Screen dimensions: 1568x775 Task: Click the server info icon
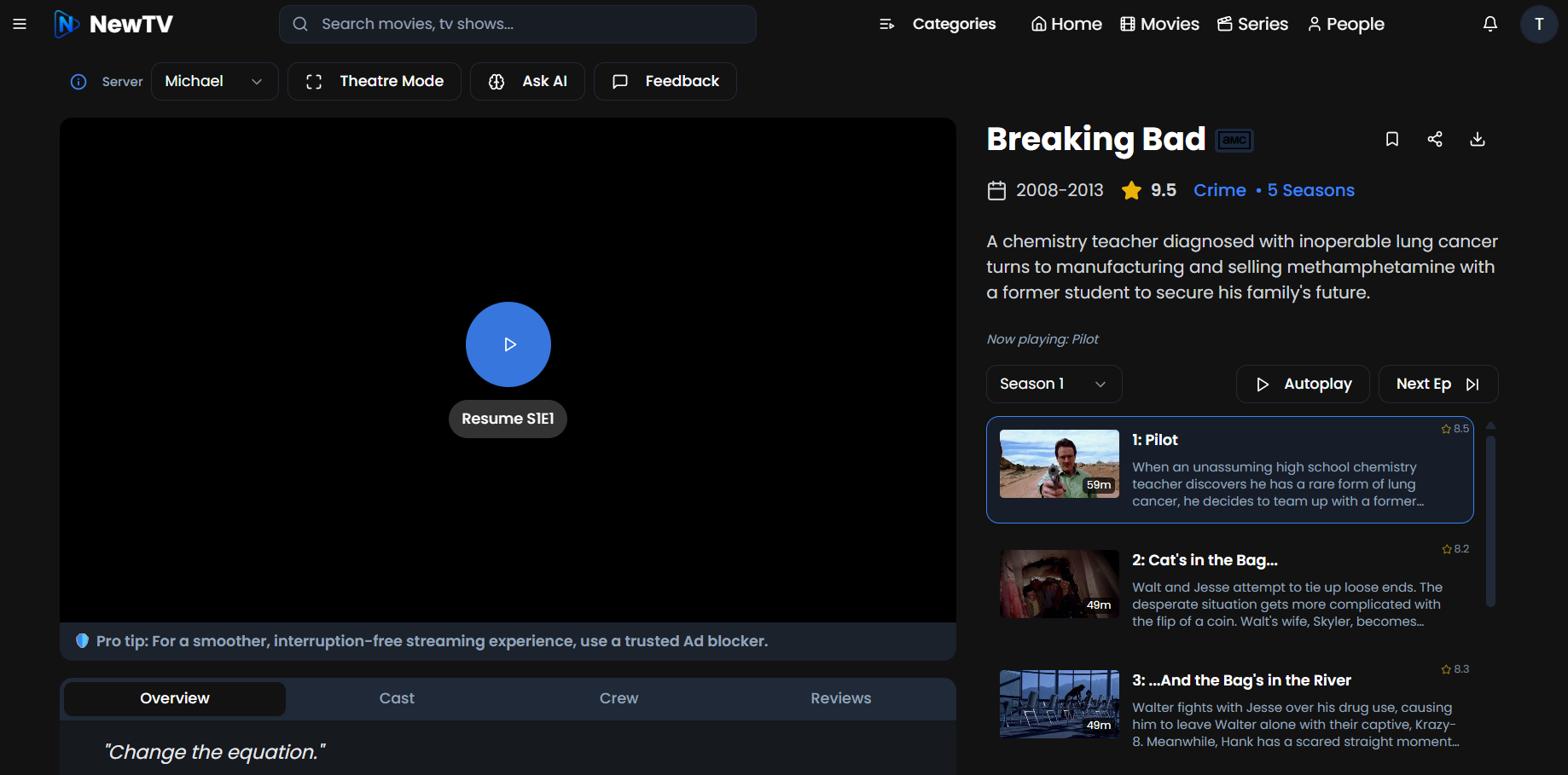click(x=78, y=82)
